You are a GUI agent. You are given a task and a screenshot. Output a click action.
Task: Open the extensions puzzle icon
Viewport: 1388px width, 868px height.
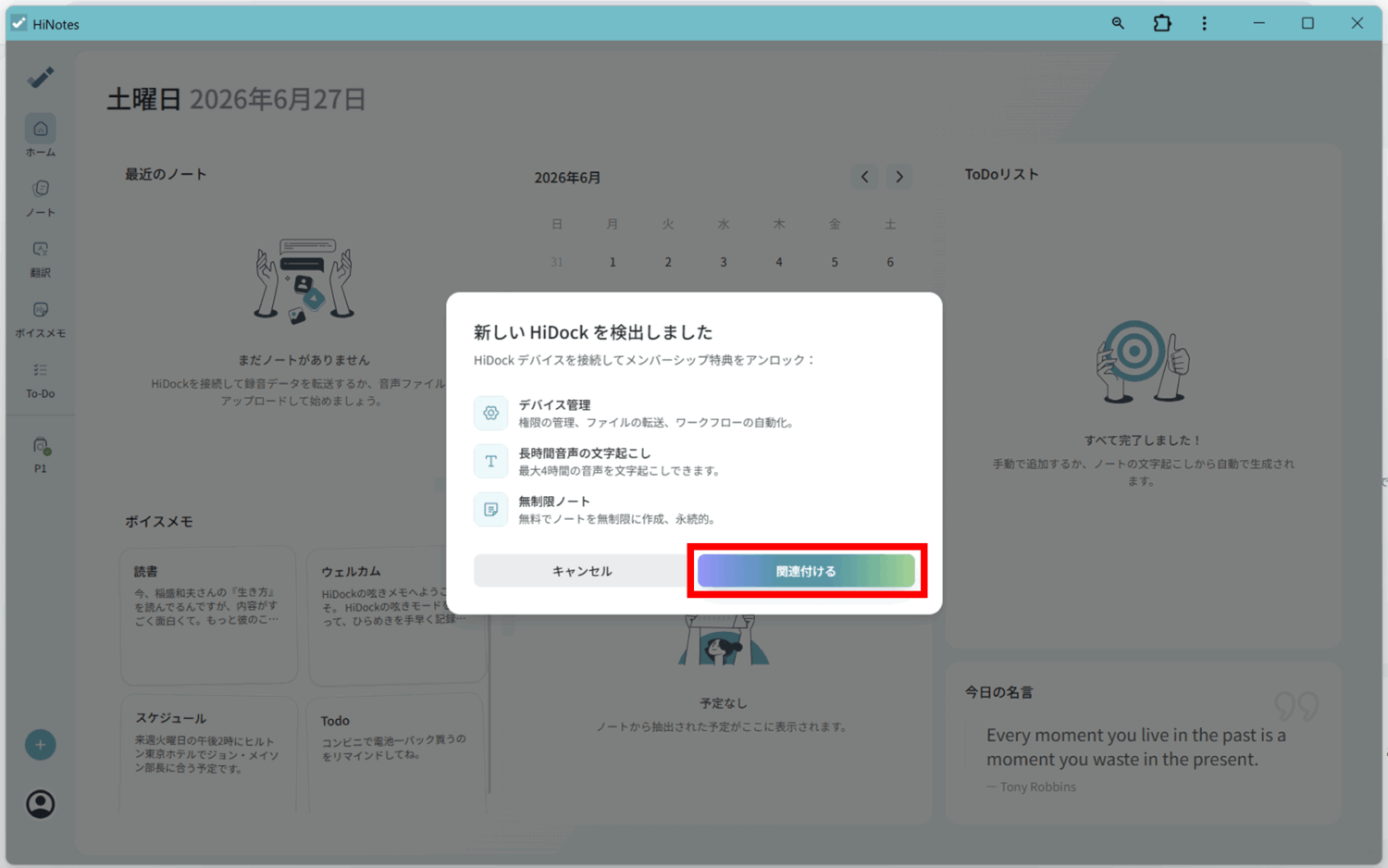(x=1162, y=23)
